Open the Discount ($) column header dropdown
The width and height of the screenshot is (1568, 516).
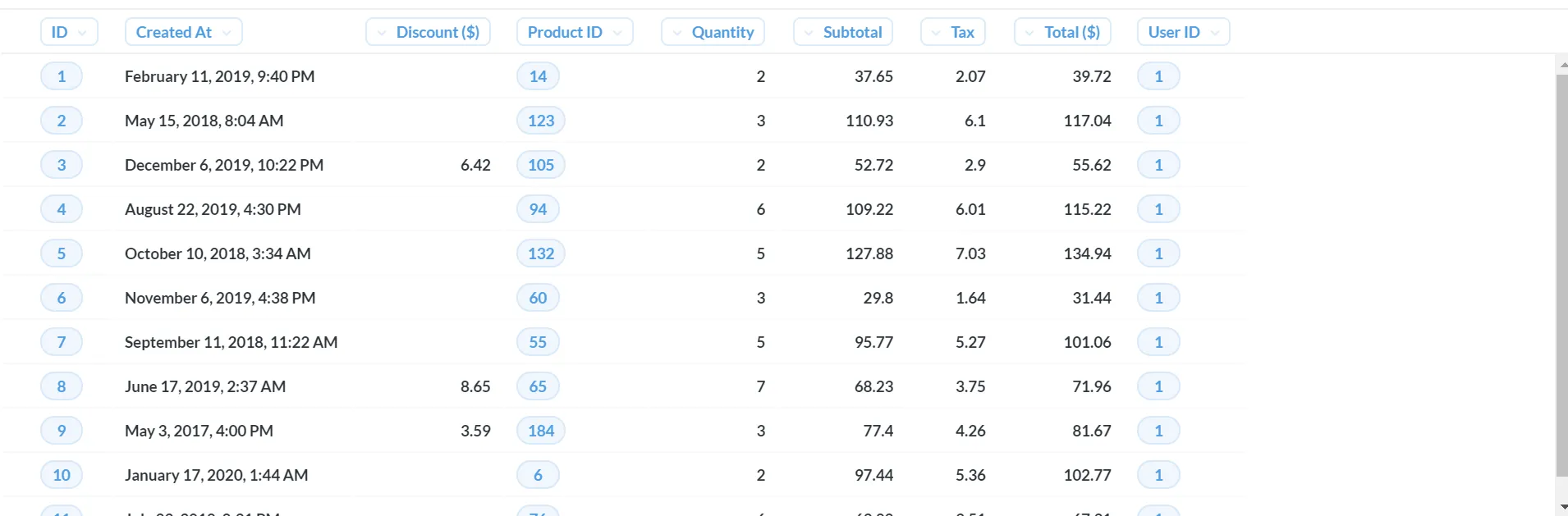pyautogui.click(x=428, y=32)
